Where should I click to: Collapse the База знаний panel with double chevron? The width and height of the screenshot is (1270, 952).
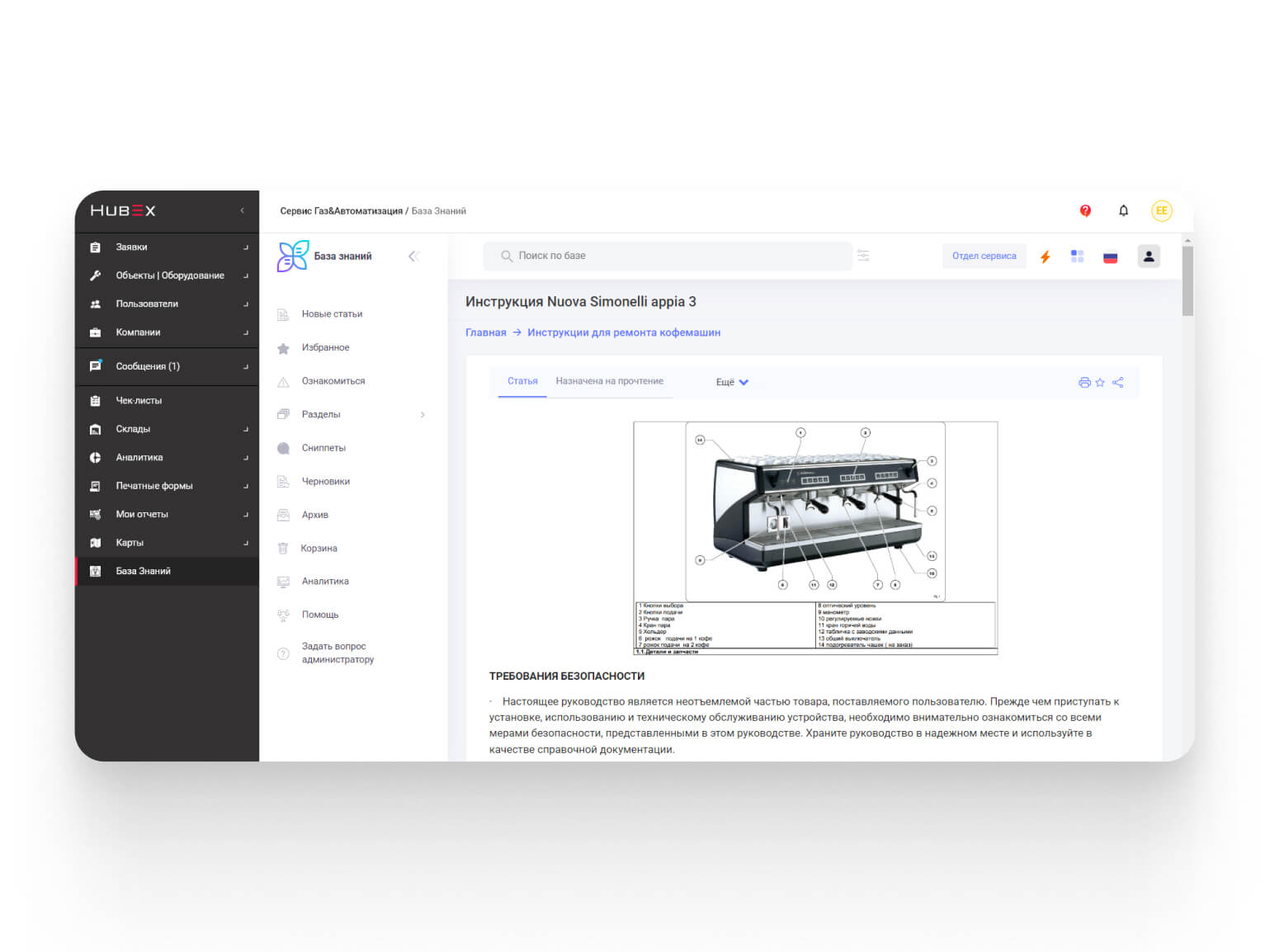pos(413,257)
